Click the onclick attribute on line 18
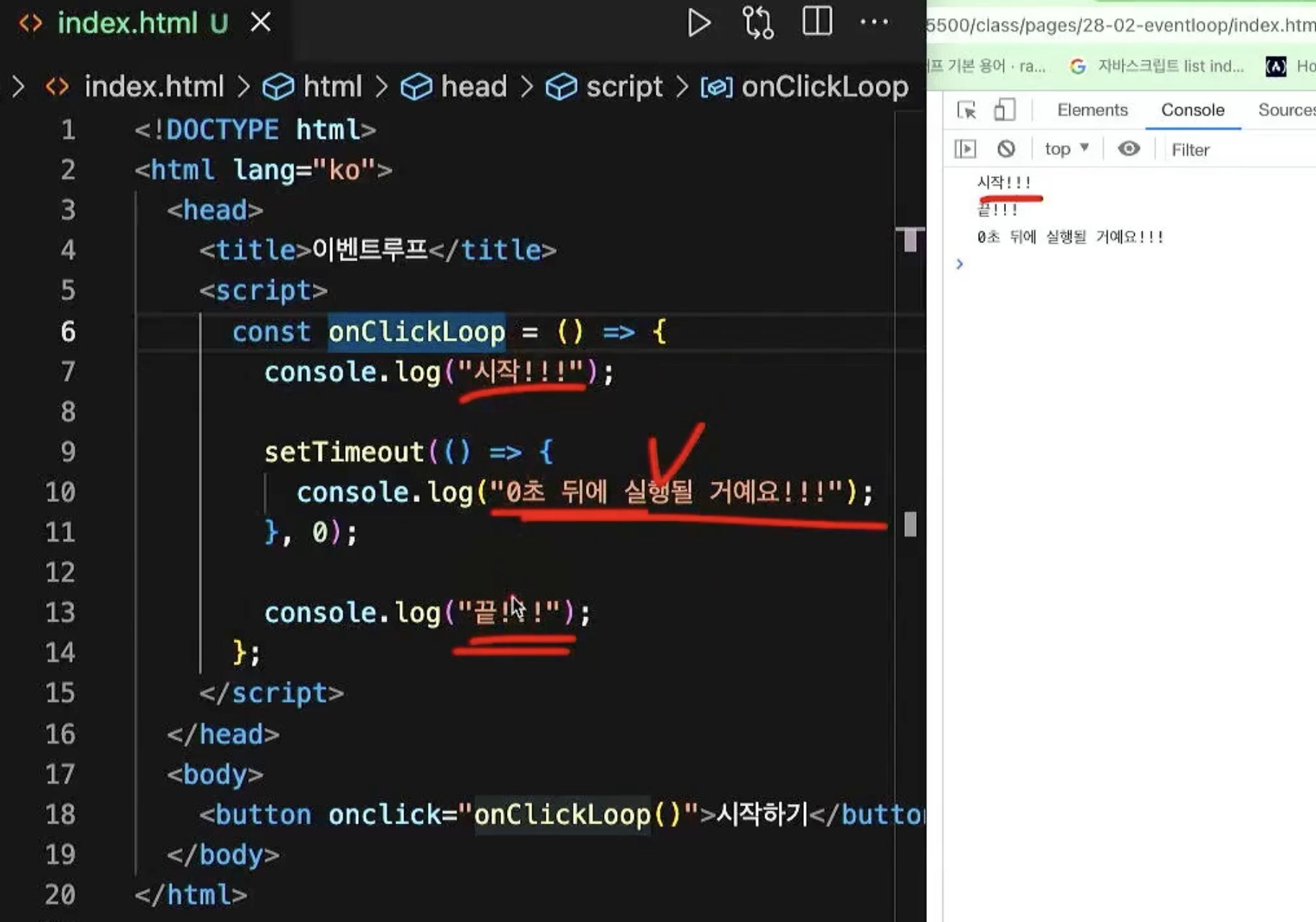This screenshot has height=922, width=1316. coord(384,814)
